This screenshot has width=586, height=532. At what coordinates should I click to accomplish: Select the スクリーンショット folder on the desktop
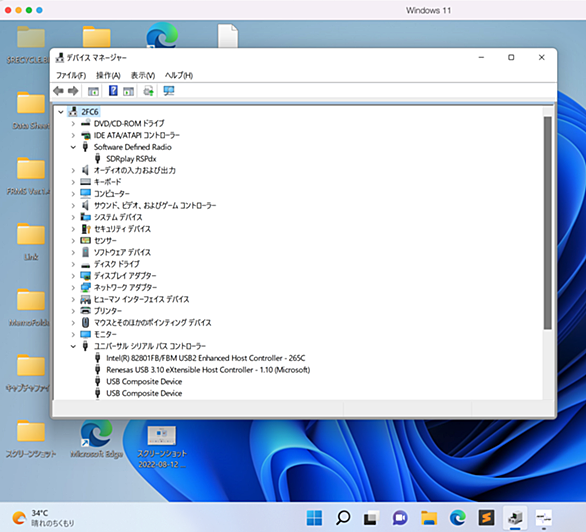pos(31,439)
